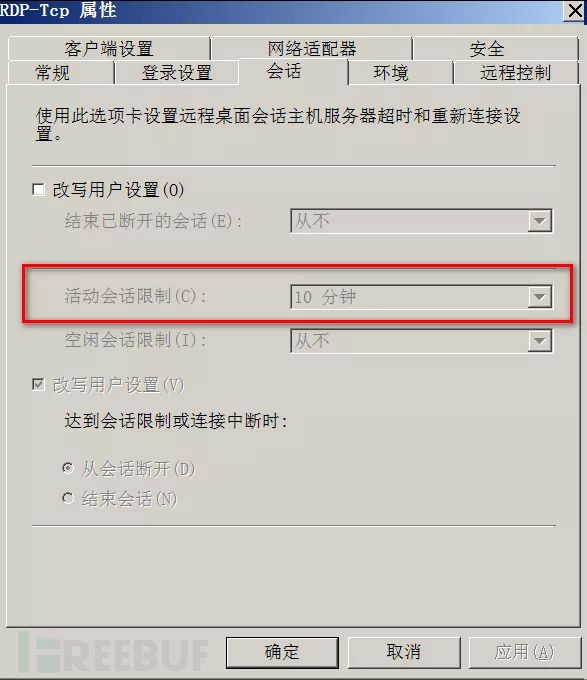Toggle the 改写用户设置(V) checkbox

point(39,384)
